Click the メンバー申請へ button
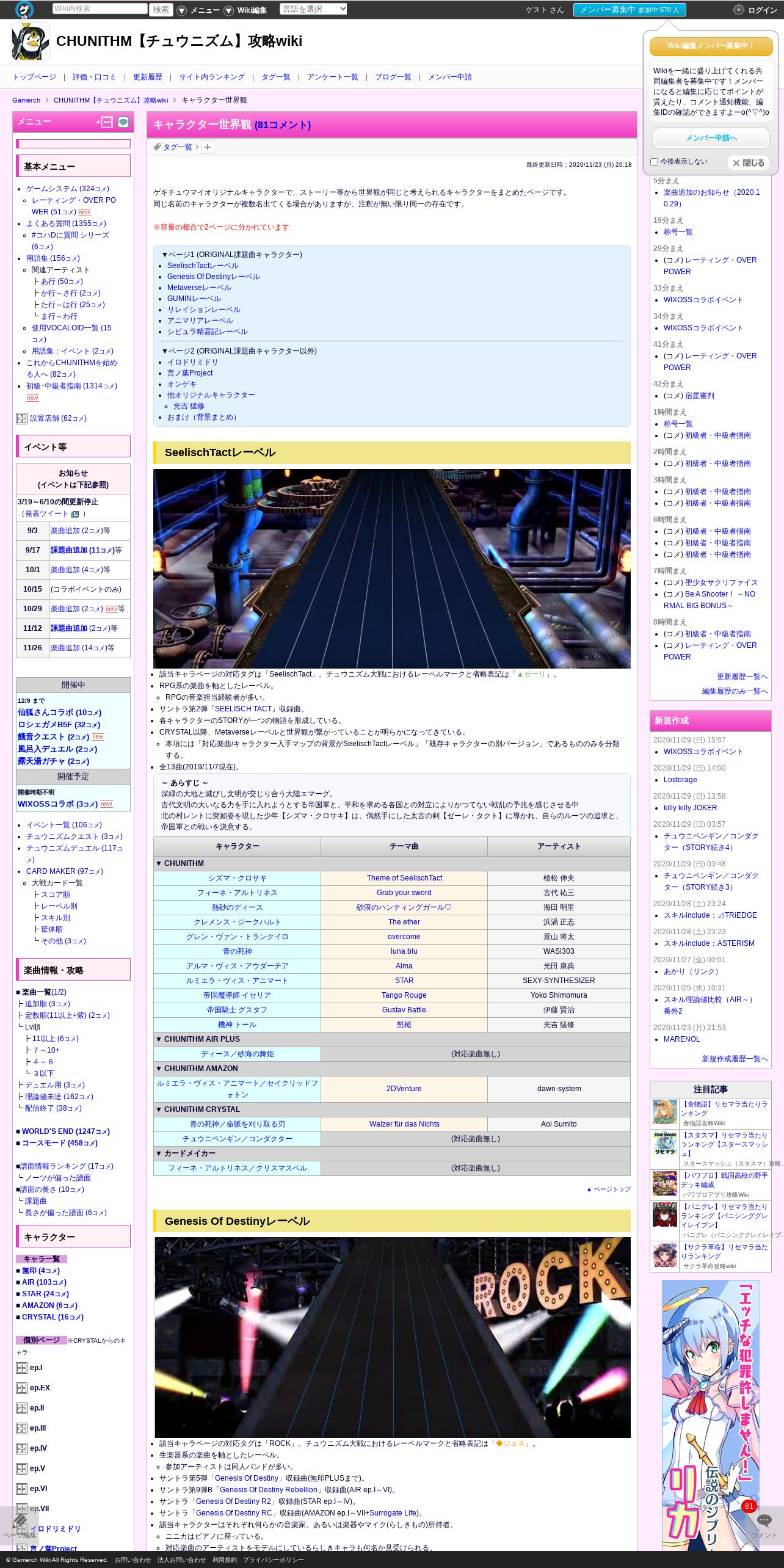The image size is (784, 1568). (x=711, y=138)
